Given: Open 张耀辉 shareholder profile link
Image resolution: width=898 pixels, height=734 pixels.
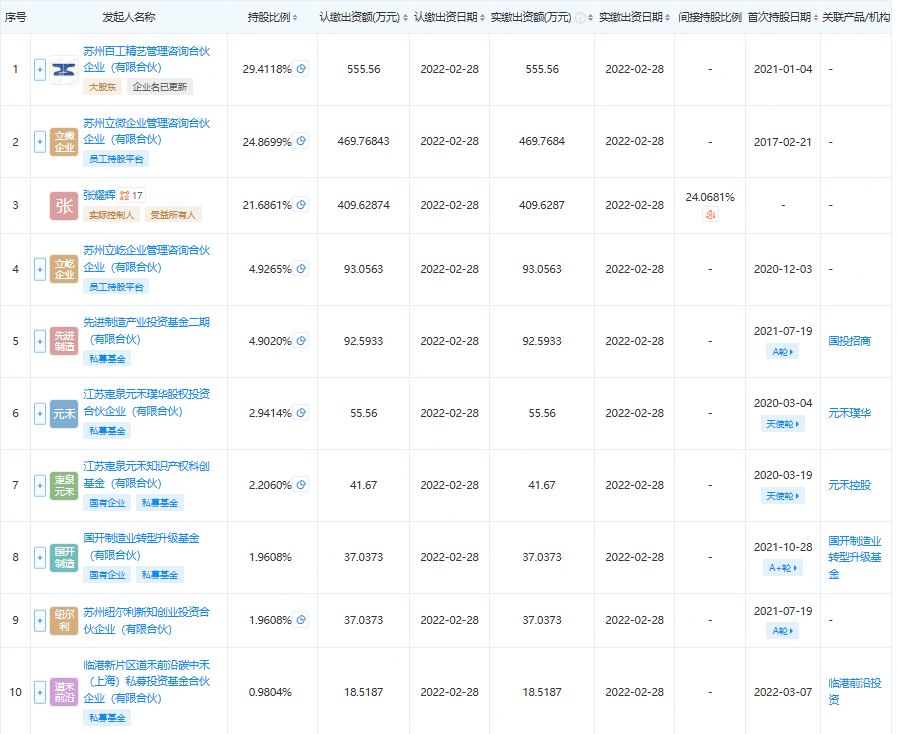Looking at the screenshot, I should (x=99, y=195).
